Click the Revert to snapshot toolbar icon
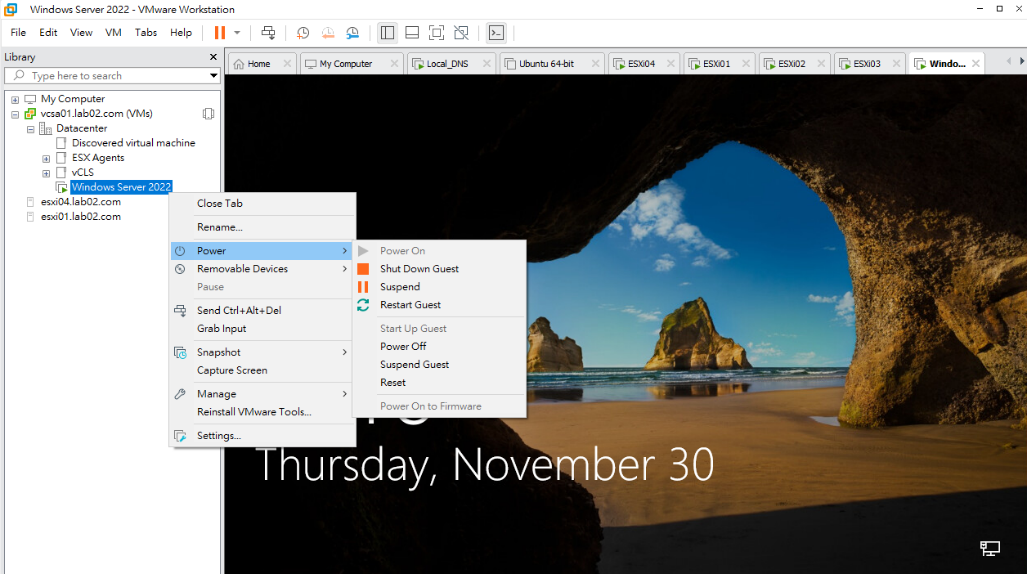The image size is (1027, 574). 327,33
